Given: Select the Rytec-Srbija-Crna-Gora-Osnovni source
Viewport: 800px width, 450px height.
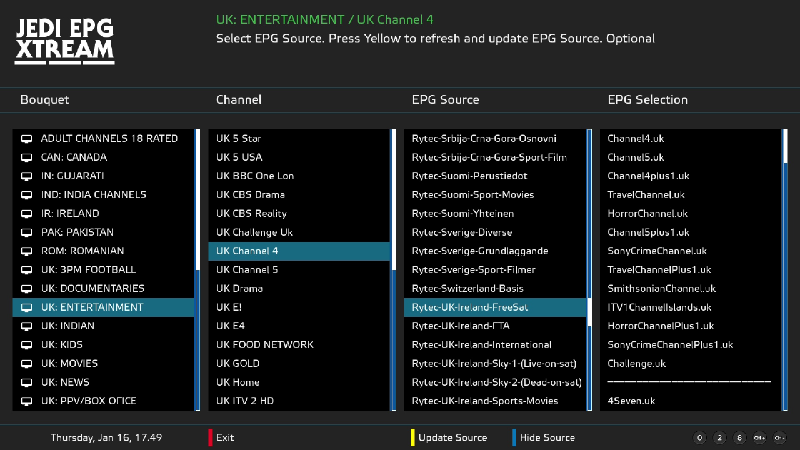Looking at the screenshot, I should (x=495, y=139).
